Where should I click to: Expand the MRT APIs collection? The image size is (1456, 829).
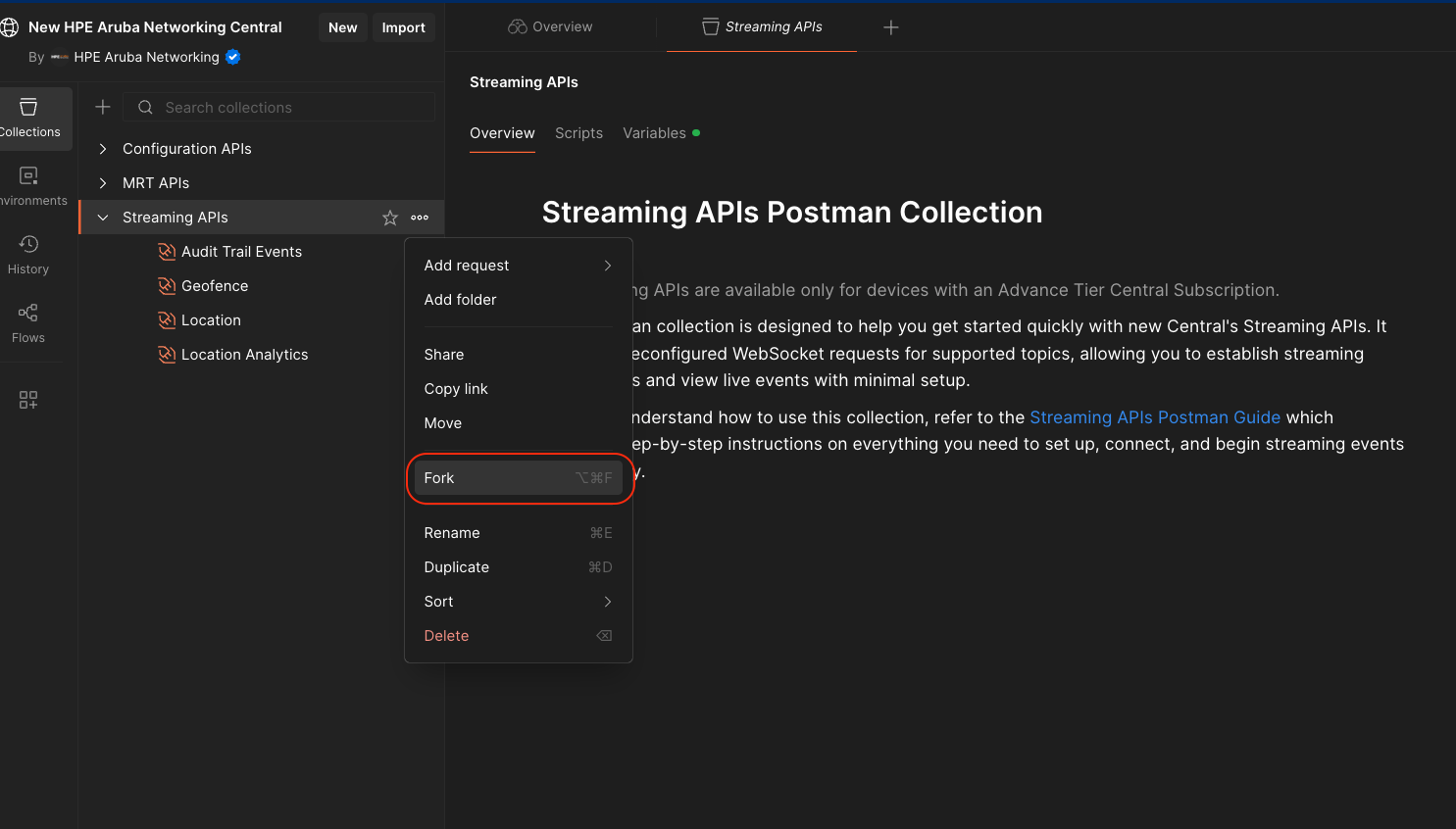coord(103,183)
